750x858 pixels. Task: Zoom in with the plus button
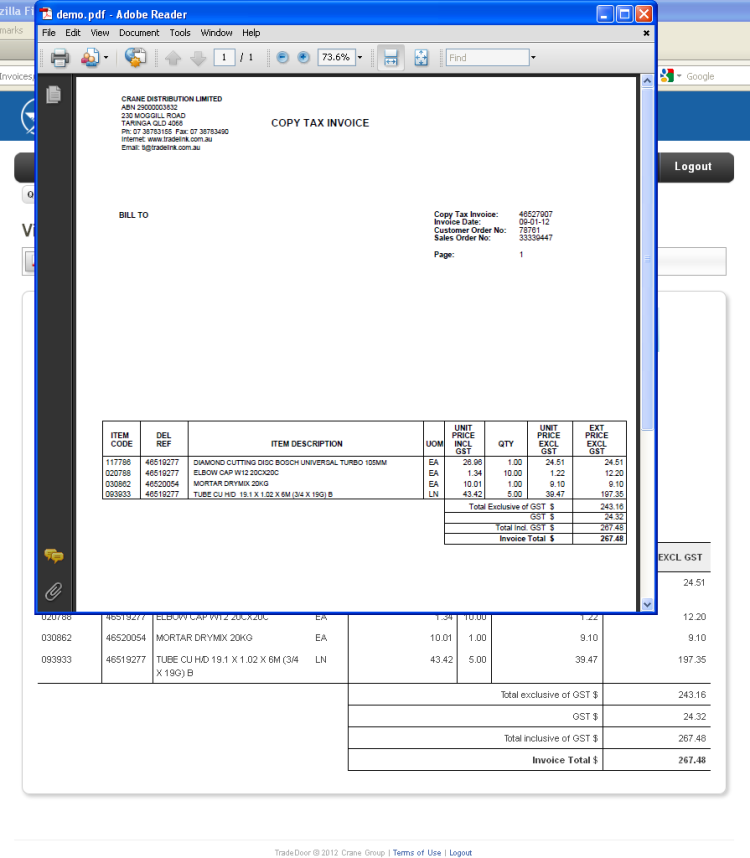click(x=304, y=57)
